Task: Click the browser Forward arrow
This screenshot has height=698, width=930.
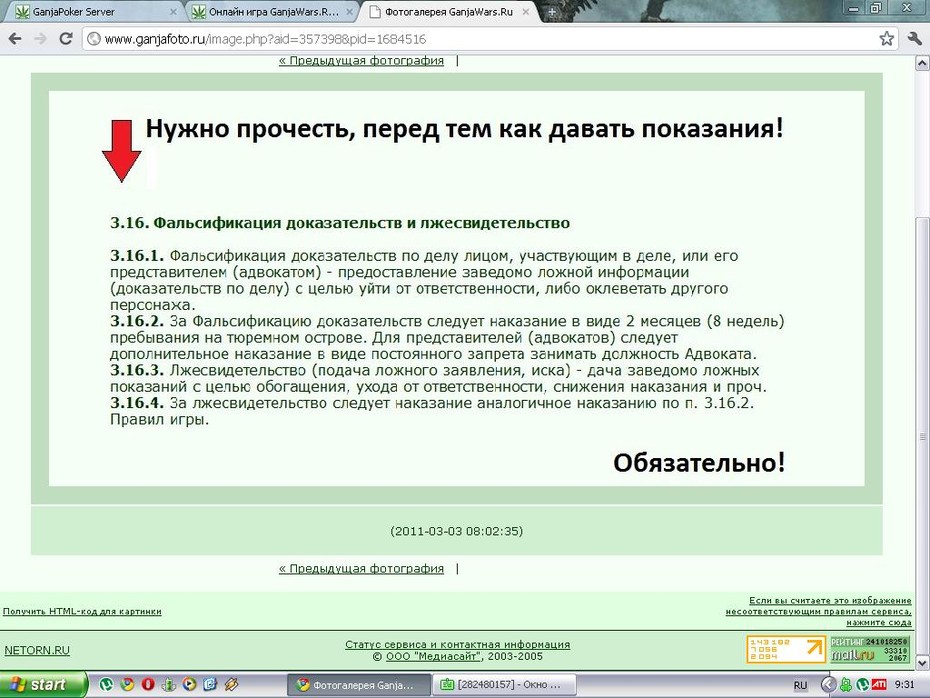Action: pyautogui.click(x=40, y=39)
